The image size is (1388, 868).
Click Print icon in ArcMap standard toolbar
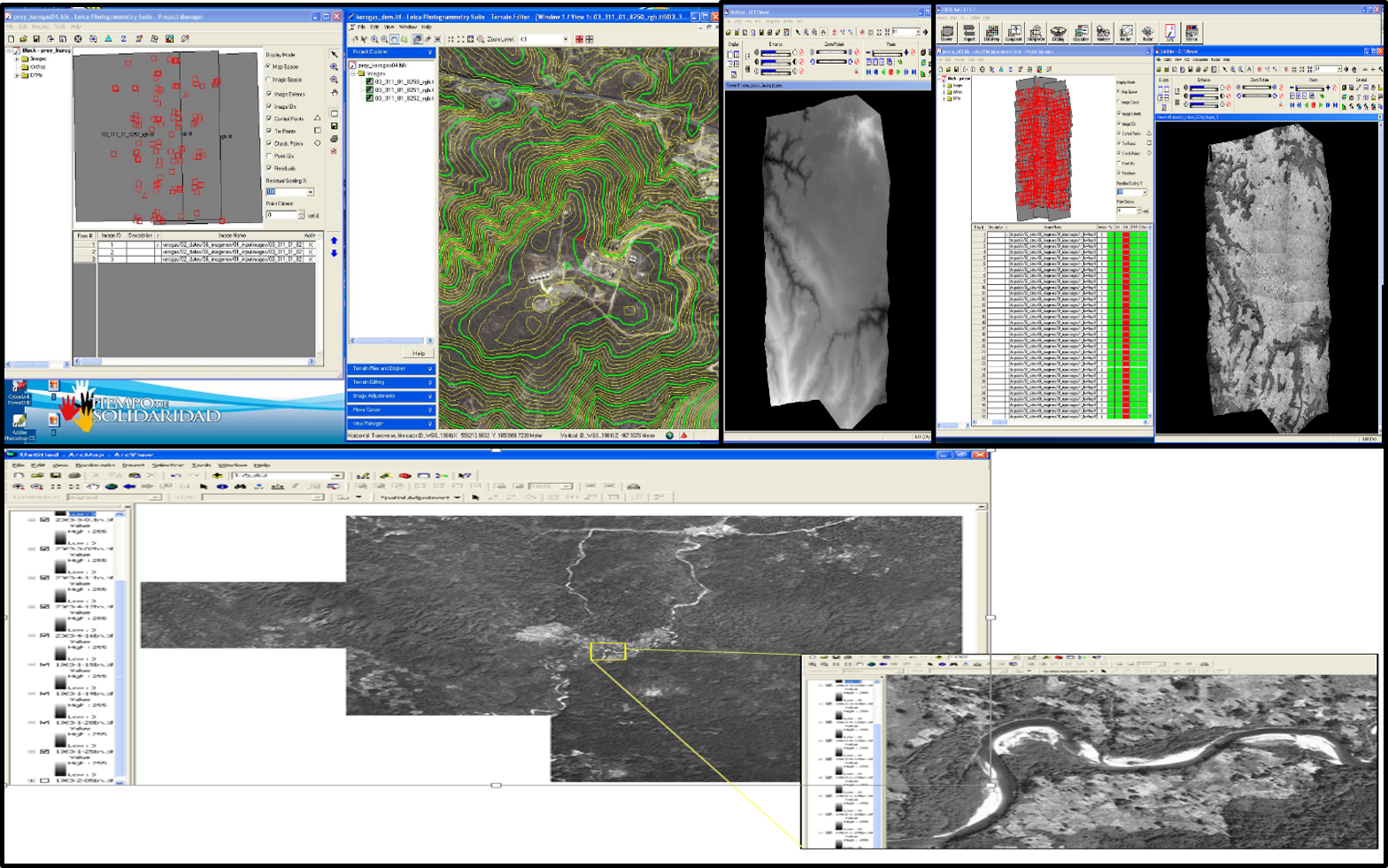[74, 476]
